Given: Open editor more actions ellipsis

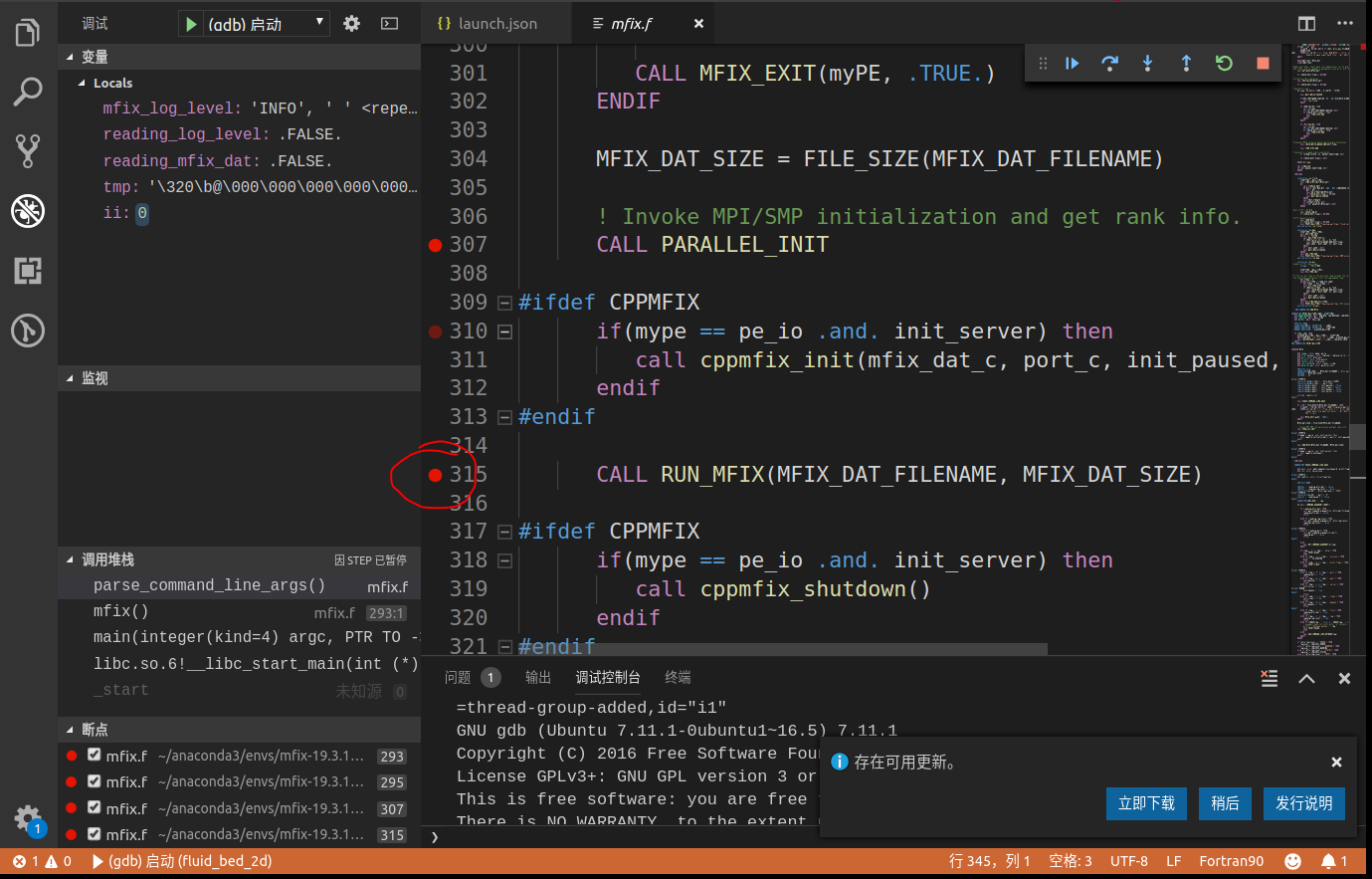Looking at the screenshot, I should [x=1345, y=23].
